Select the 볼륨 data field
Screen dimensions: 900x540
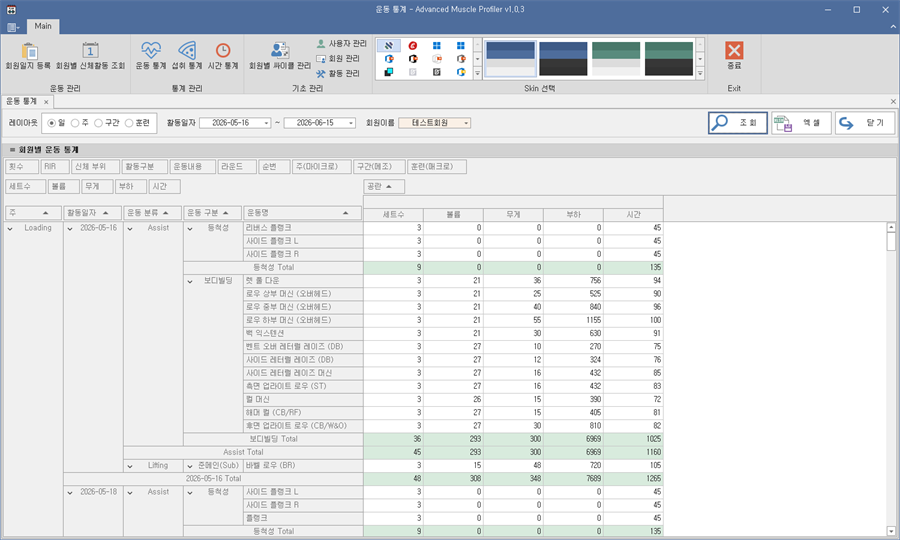[x=63, y=187]
